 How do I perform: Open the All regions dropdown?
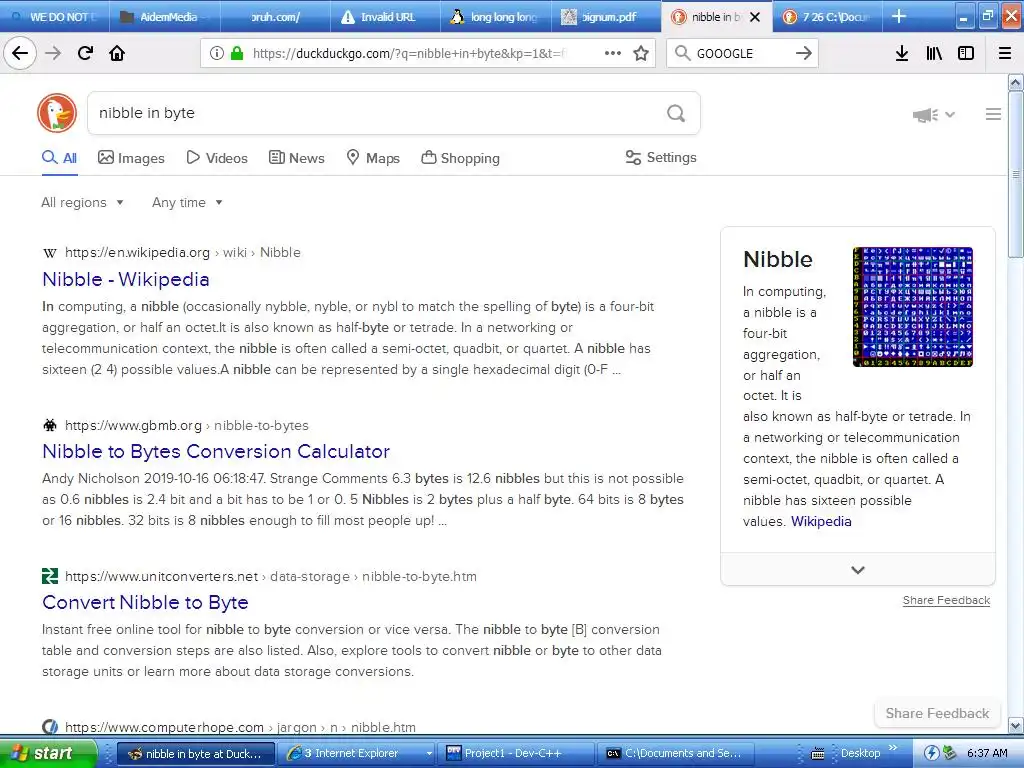[82, 202]
